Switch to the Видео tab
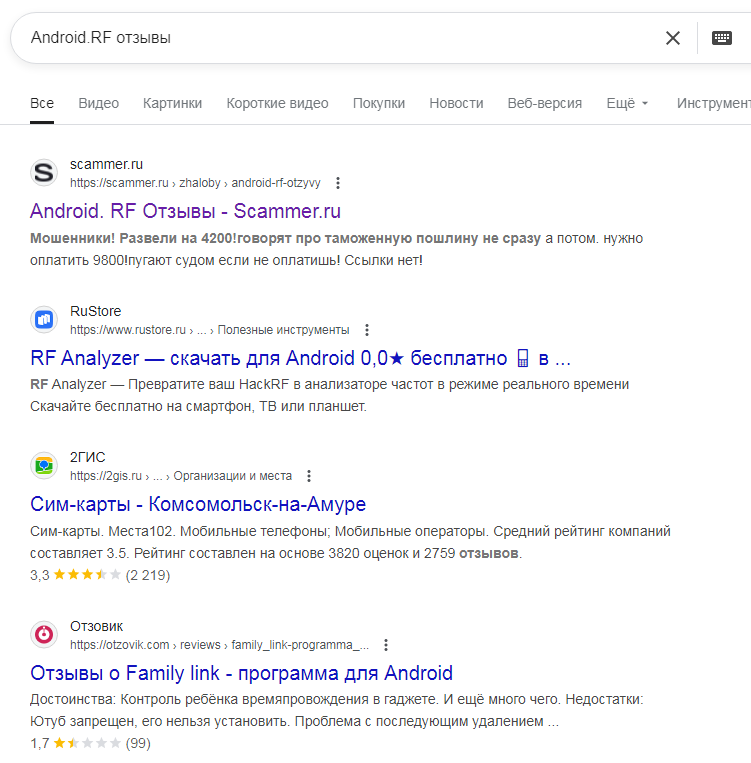 tap(98, 103)
